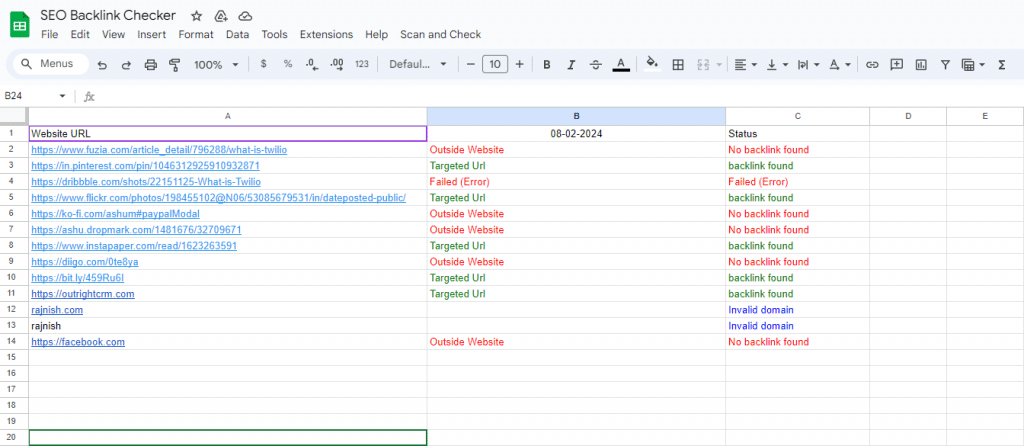This screenshot has height=446, width=1024.
Task: Create a filter with funnel icon
Action: tap(945, 64)
